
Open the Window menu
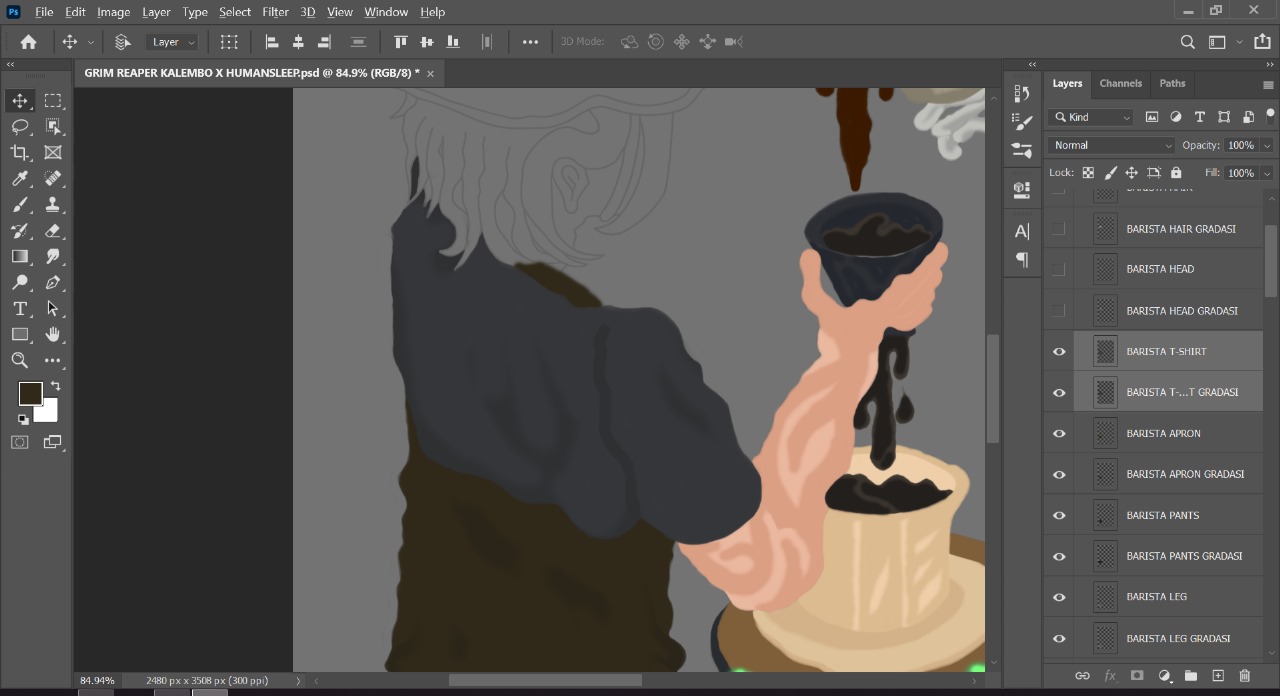(386, 12)
